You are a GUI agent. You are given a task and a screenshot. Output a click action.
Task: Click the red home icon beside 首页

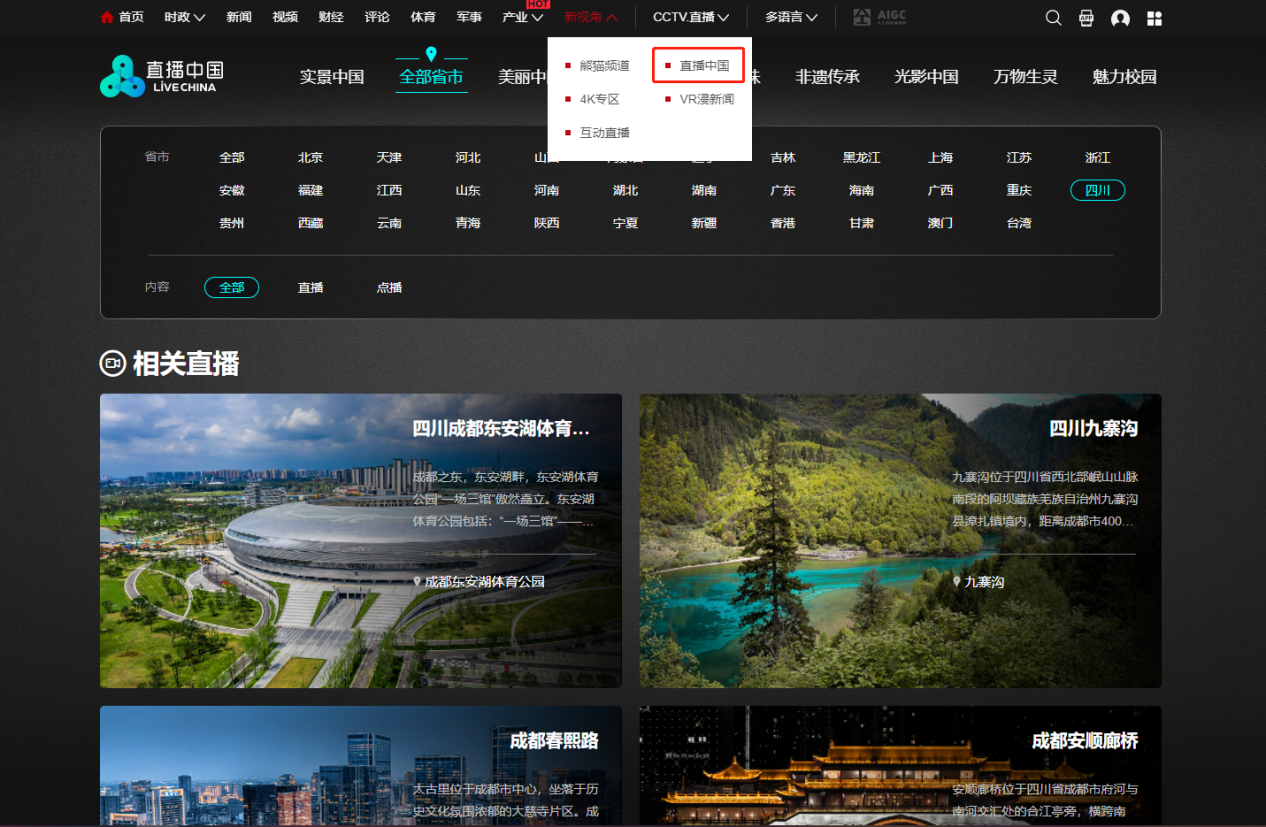click(x=107, y=17)
